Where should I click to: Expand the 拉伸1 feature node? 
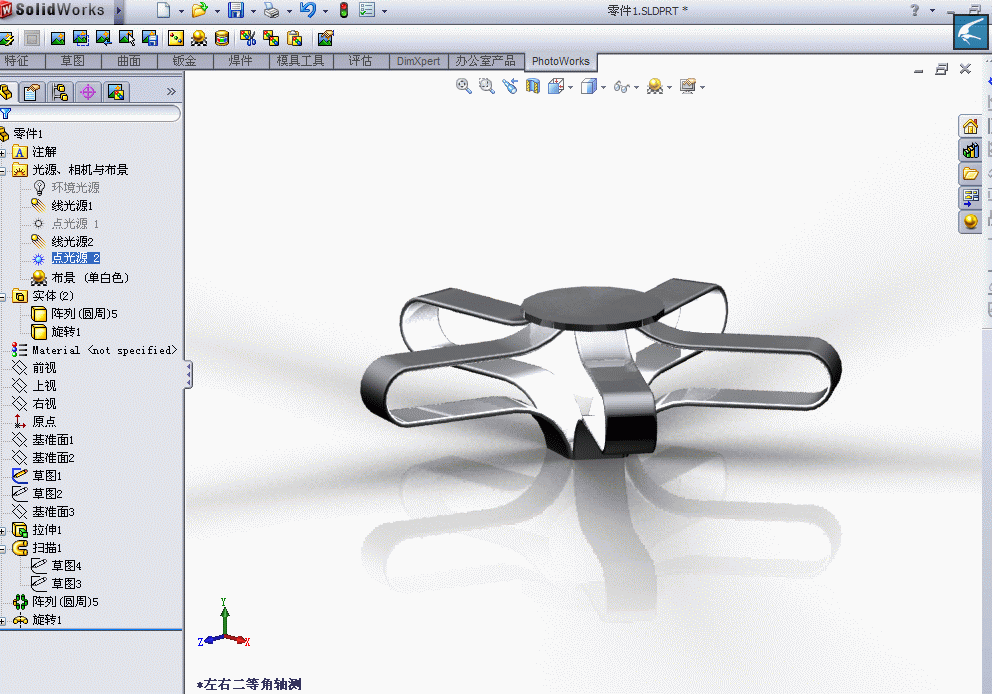3,531
